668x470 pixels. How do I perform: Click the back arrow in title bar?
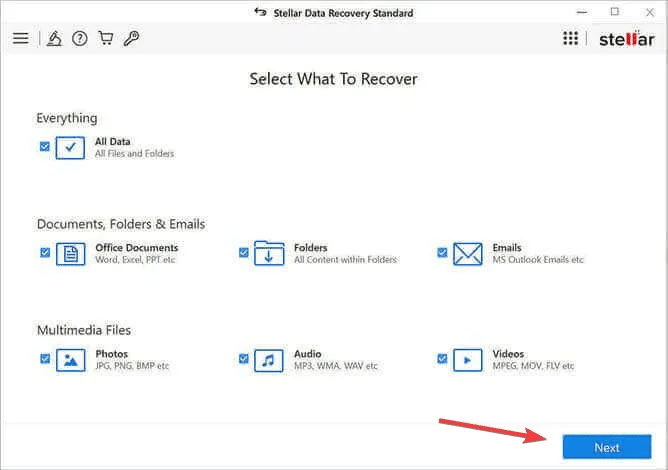tap(261, 13)
